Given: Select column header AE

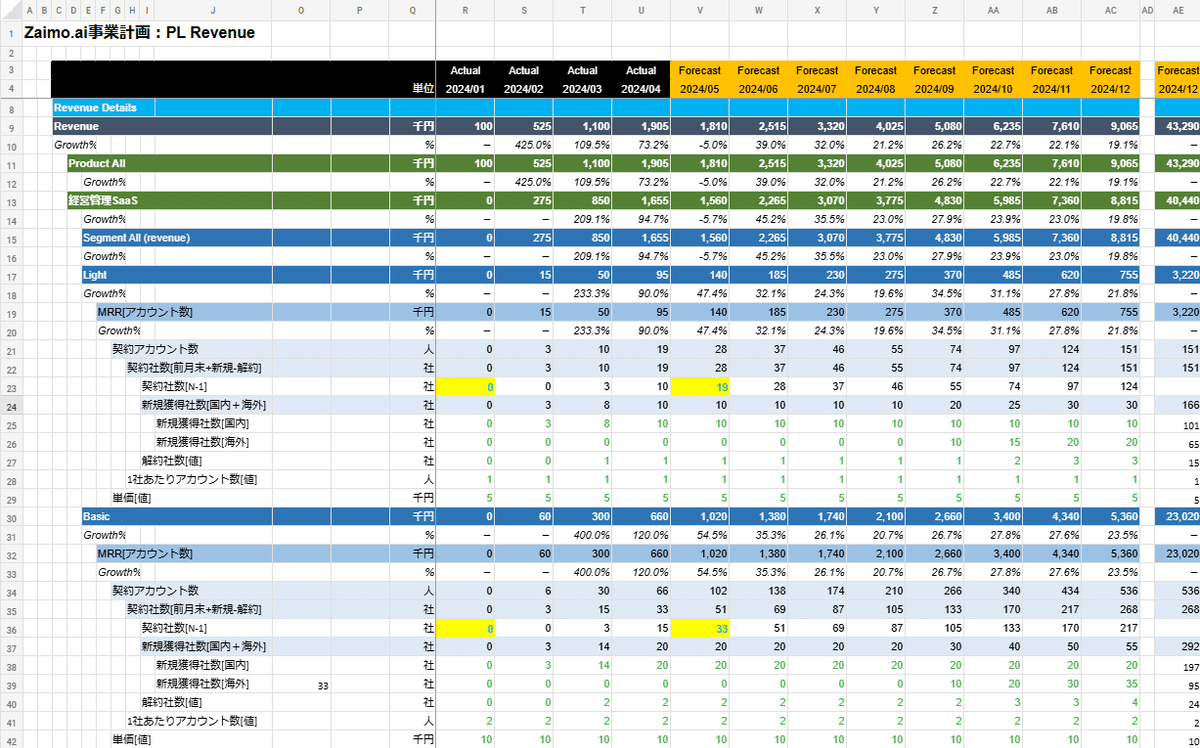Looking at the screenshot, I should click(1180, 10).
